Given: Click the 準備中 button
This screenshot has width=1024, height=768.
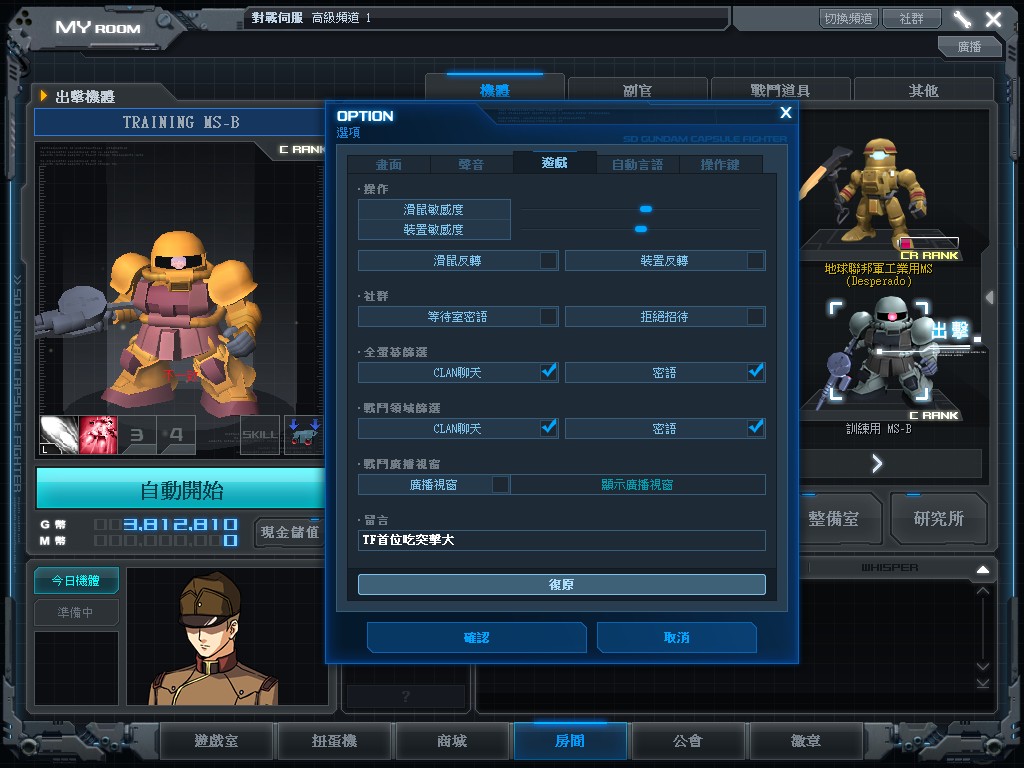Looking at the screenshot, I should [76, 613].
